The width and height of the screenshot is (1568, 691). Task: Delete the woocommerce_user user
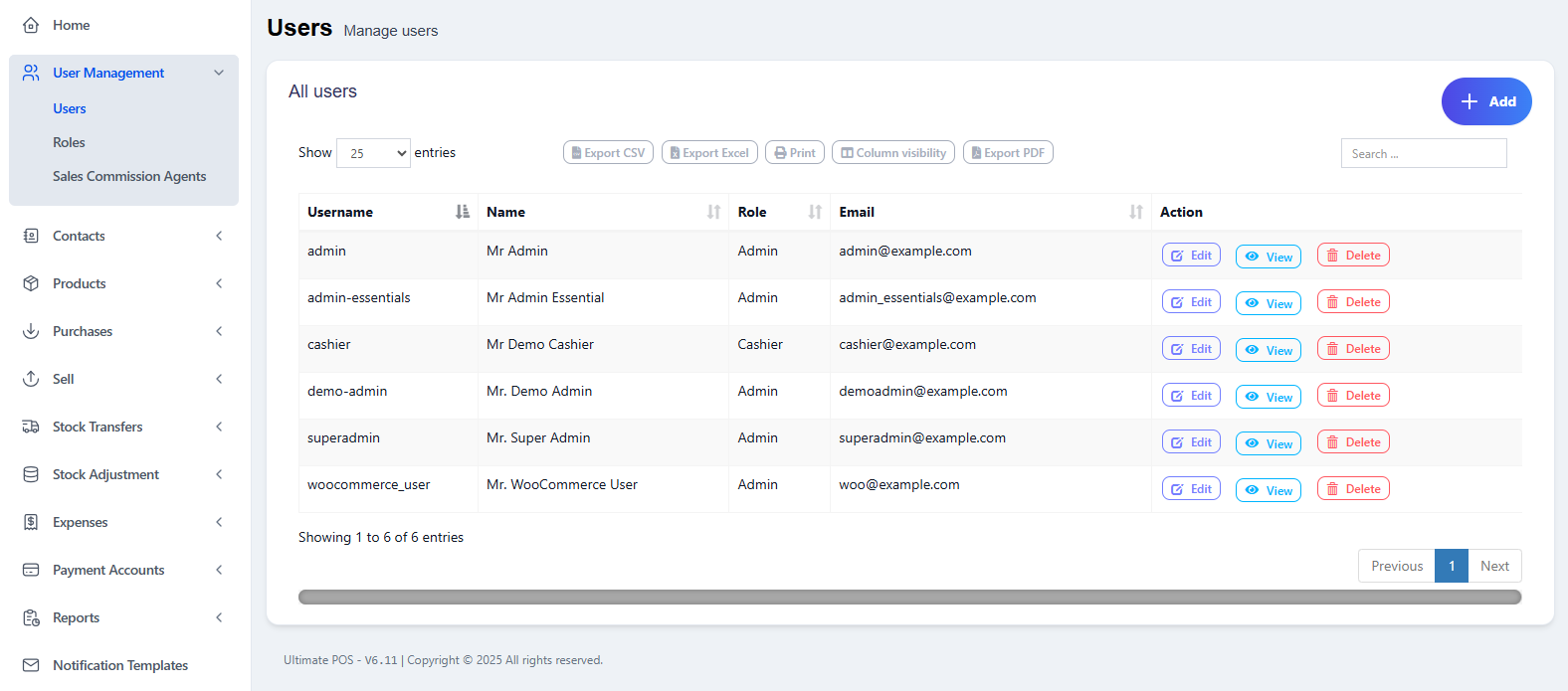[x=1353, y=488]
